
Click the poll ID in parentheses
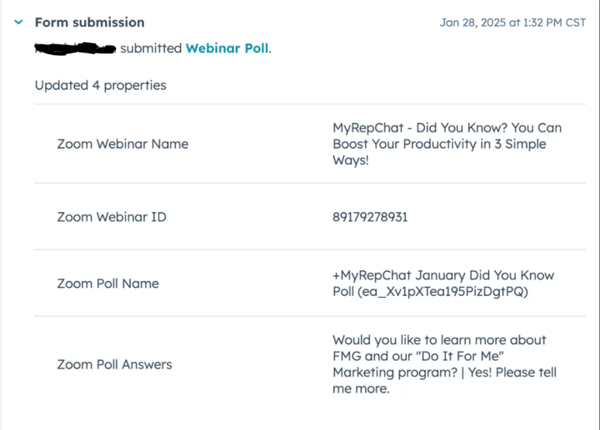coord(443,292)
